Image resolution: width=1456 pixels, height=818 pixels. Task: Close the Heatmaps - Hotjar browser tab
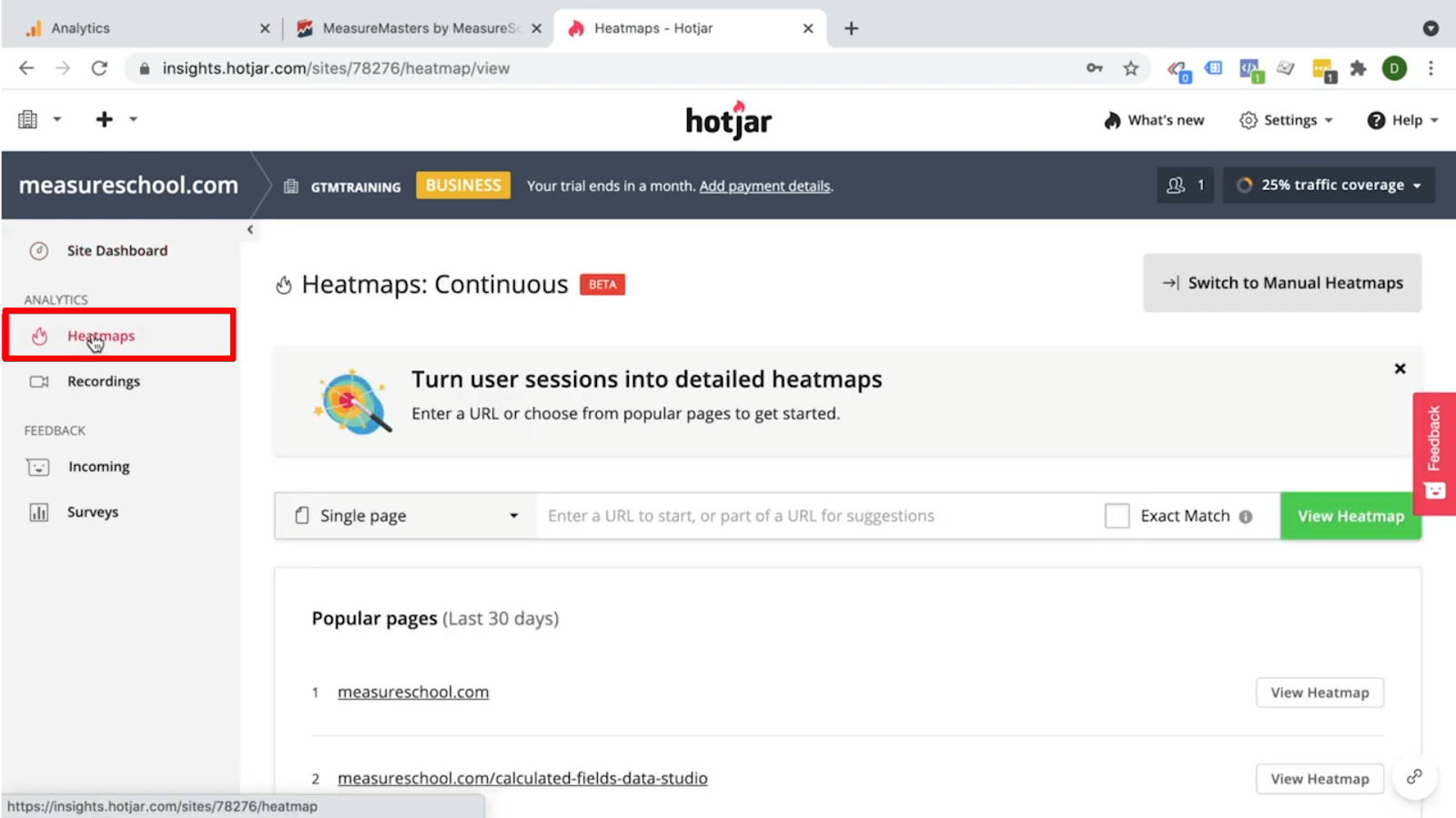tap(808, 28)
